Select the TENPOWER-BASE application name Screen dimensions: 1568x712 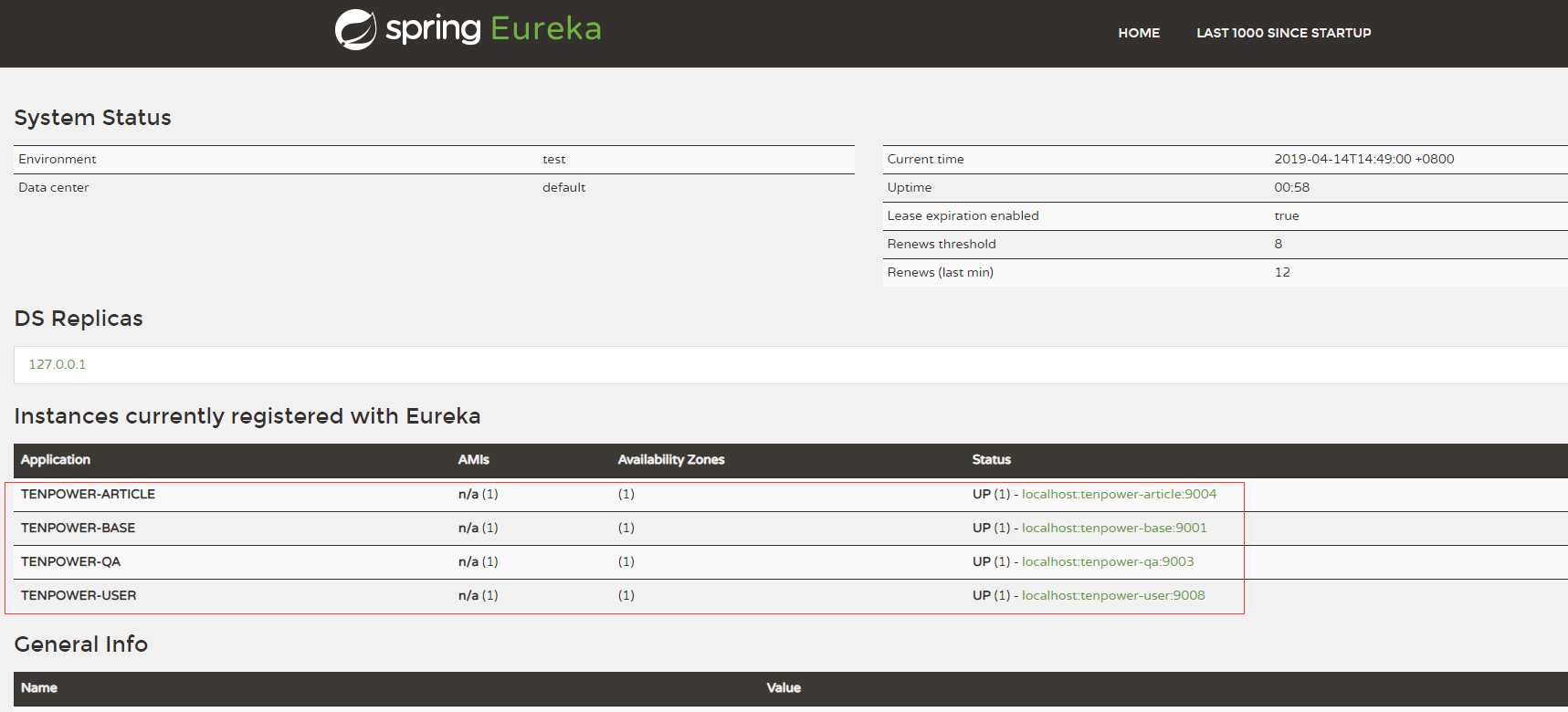click(78, 528)
